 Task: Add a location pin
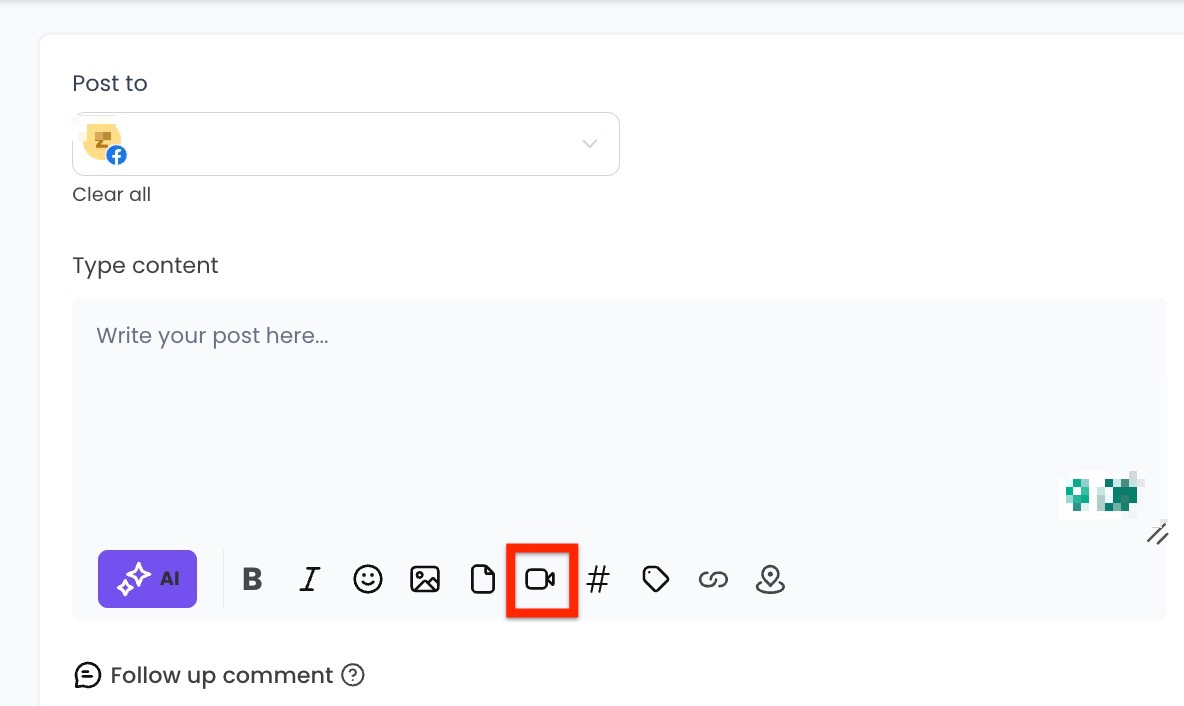tap(770, 579)
